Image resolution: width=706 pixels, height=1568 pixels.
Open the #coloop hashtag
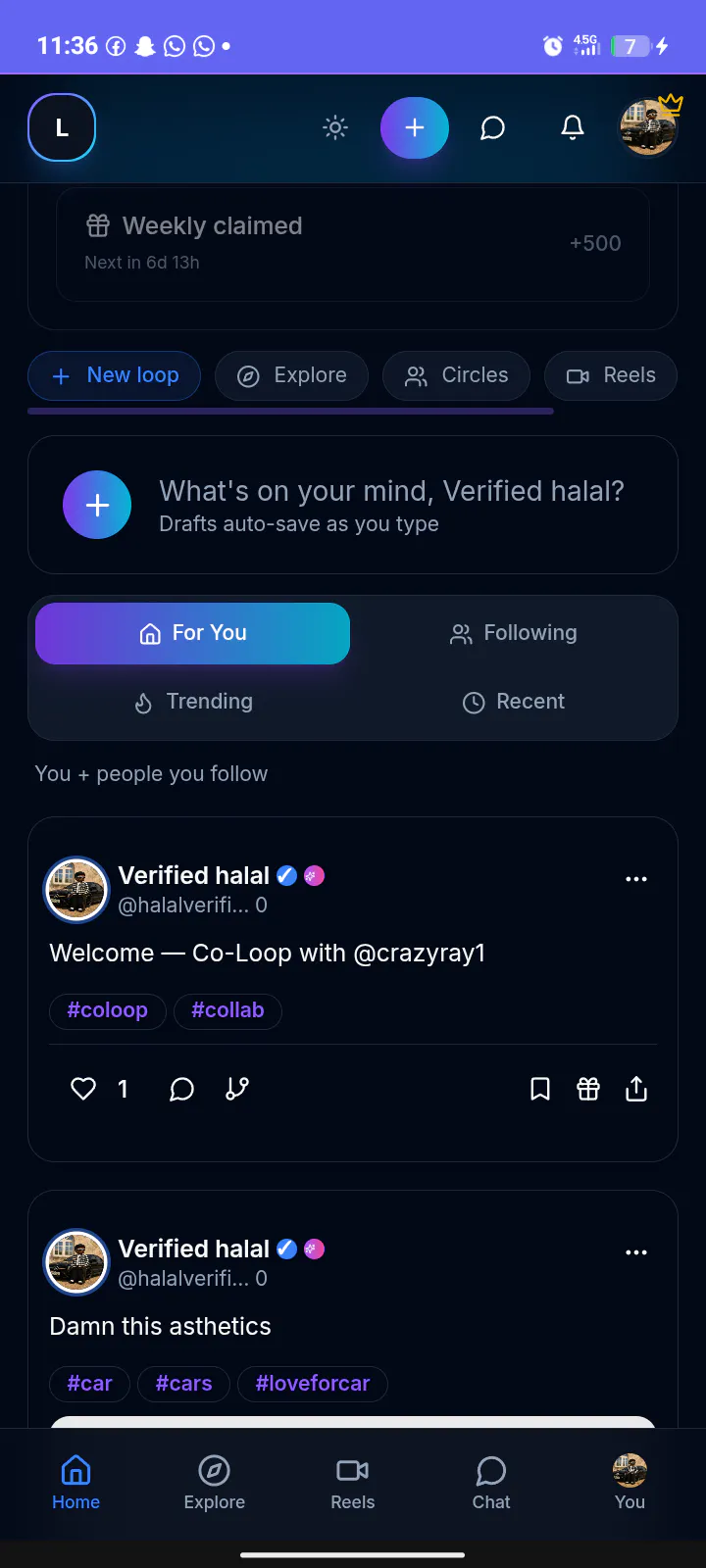pyautogui.click(x=108, y=1010)
